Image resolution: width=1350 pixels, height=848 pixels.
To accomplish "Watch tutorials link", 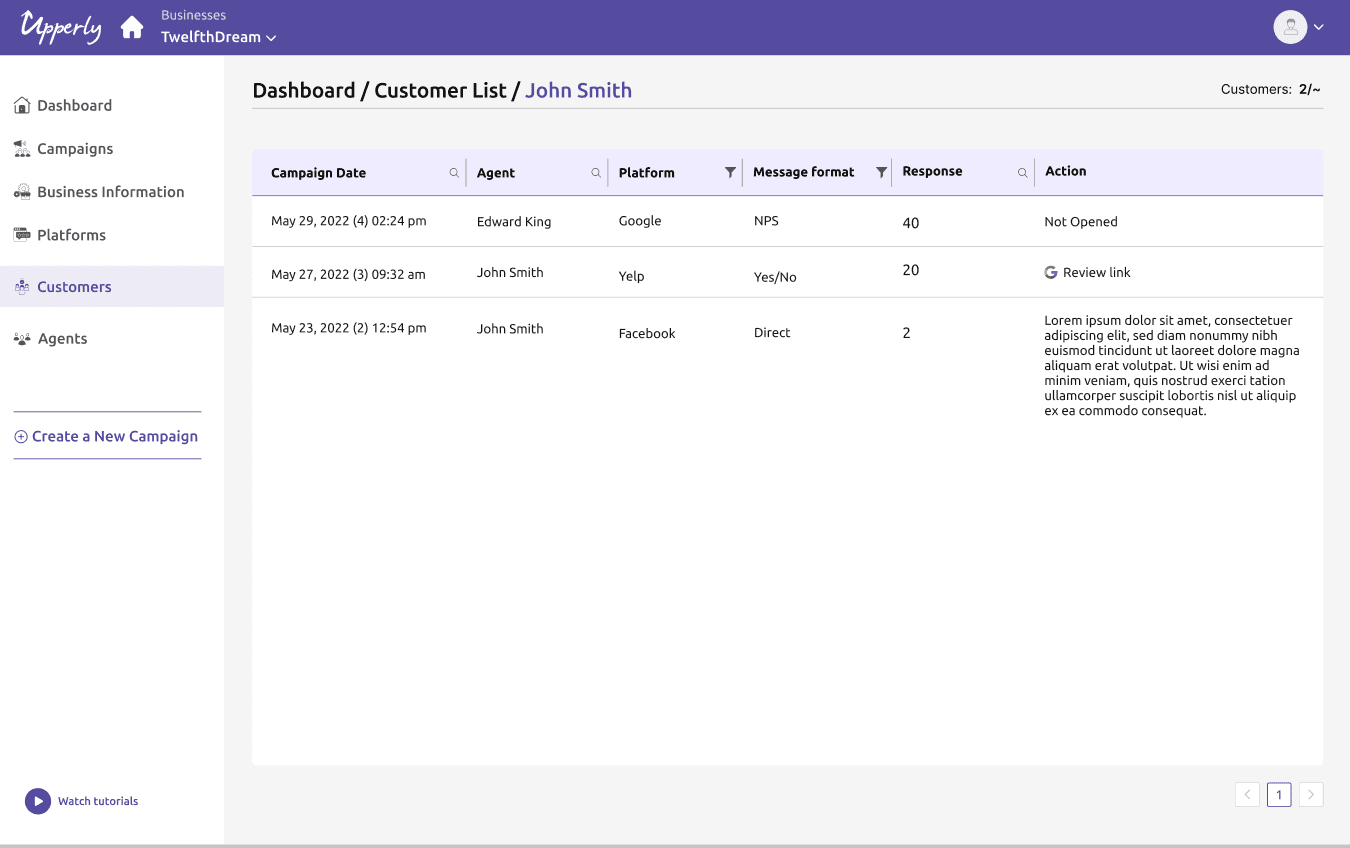I will [98, 801].
